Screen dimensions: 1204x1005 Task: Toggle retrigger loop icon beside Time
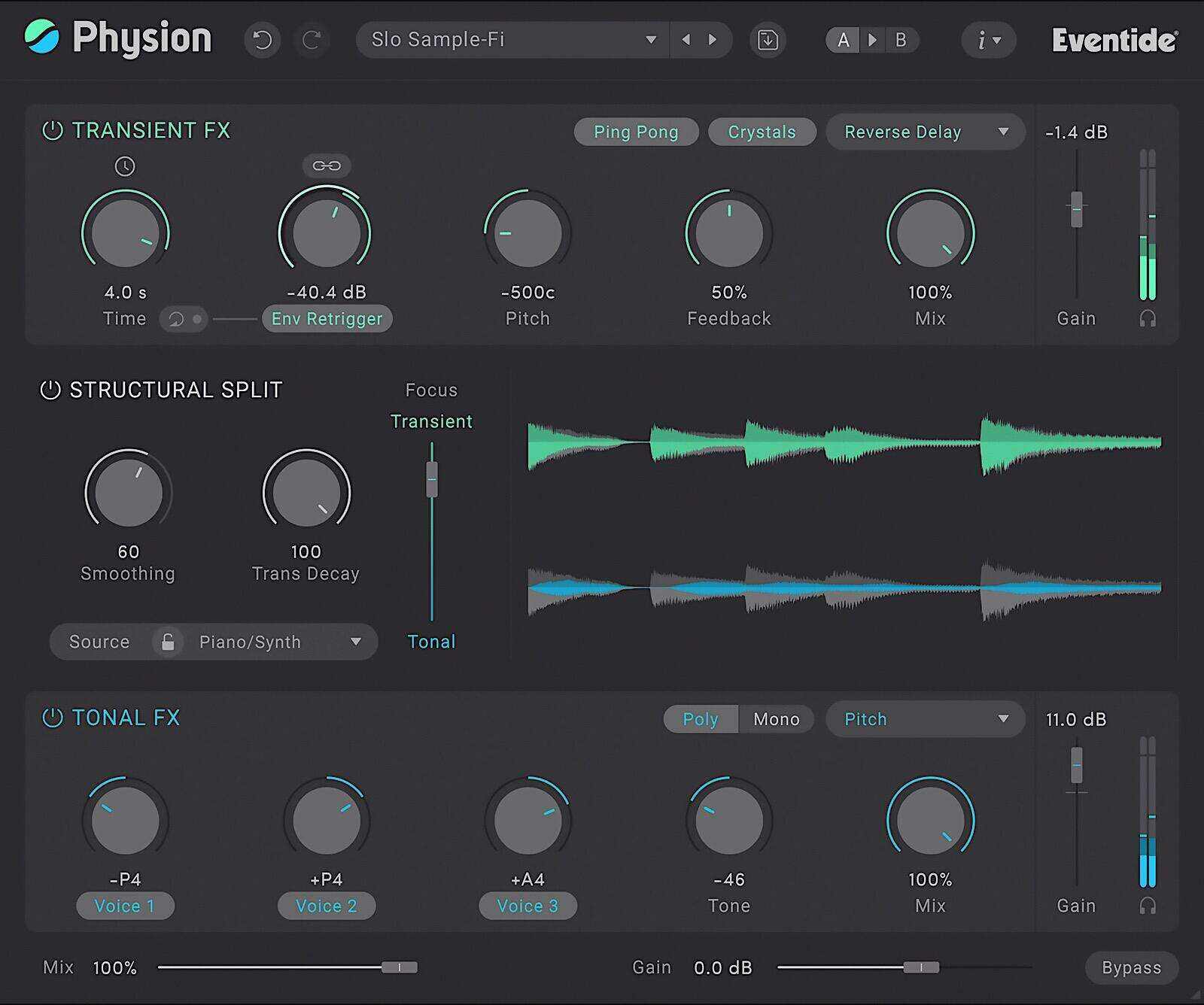(183, 319)
